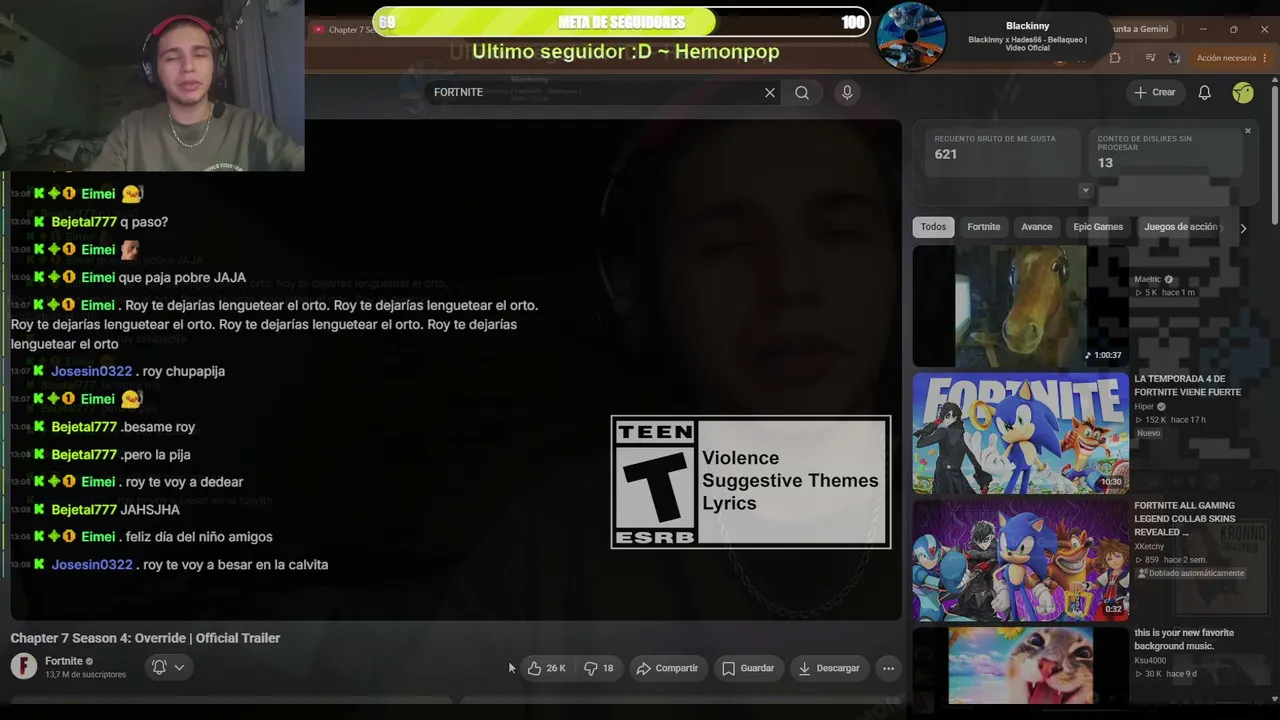Open the Fortnite 10:30 video thumbnail

point(1020,433)
